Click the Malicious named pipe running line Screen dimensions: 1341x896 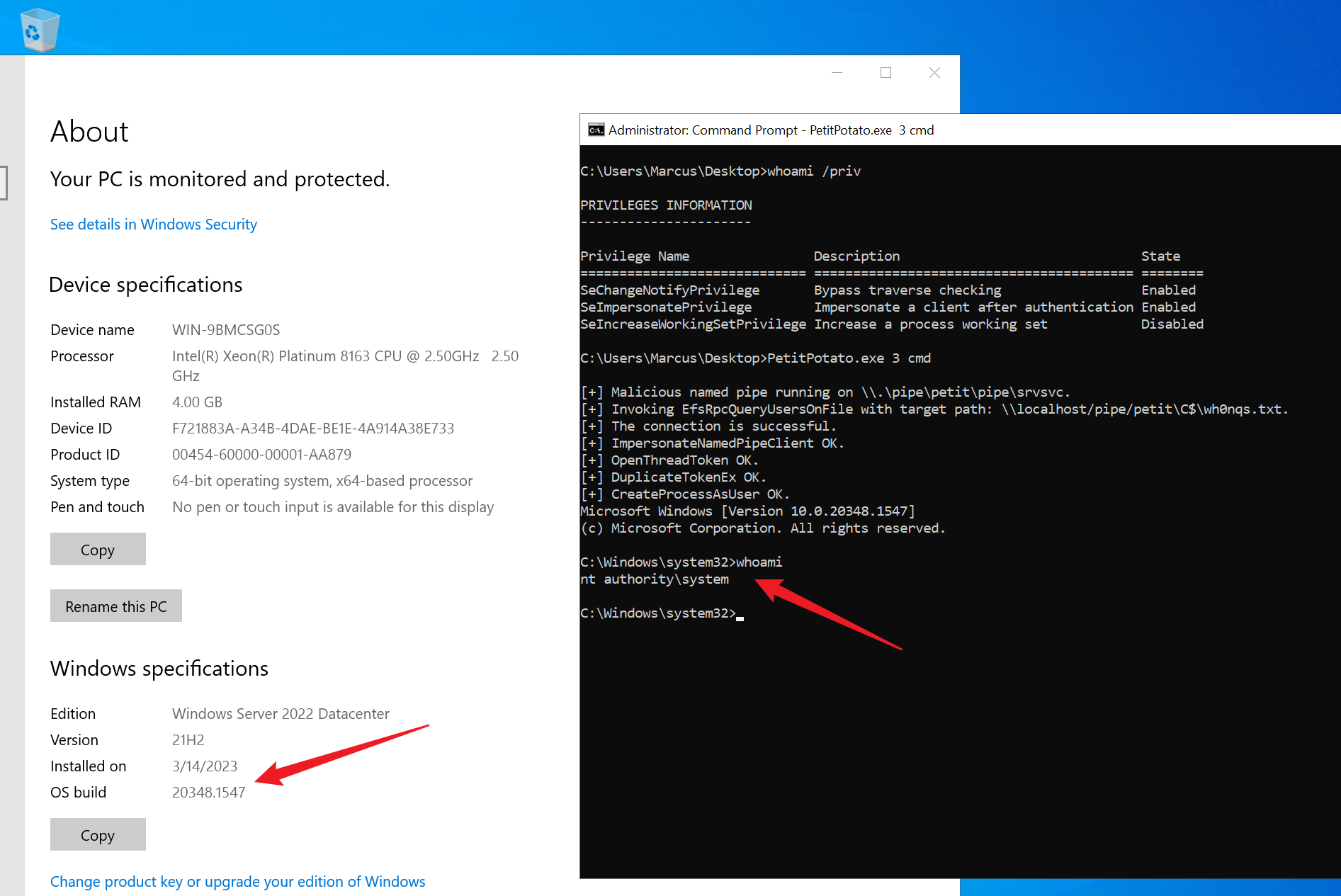pyautogui.click(x=825, y=392)
